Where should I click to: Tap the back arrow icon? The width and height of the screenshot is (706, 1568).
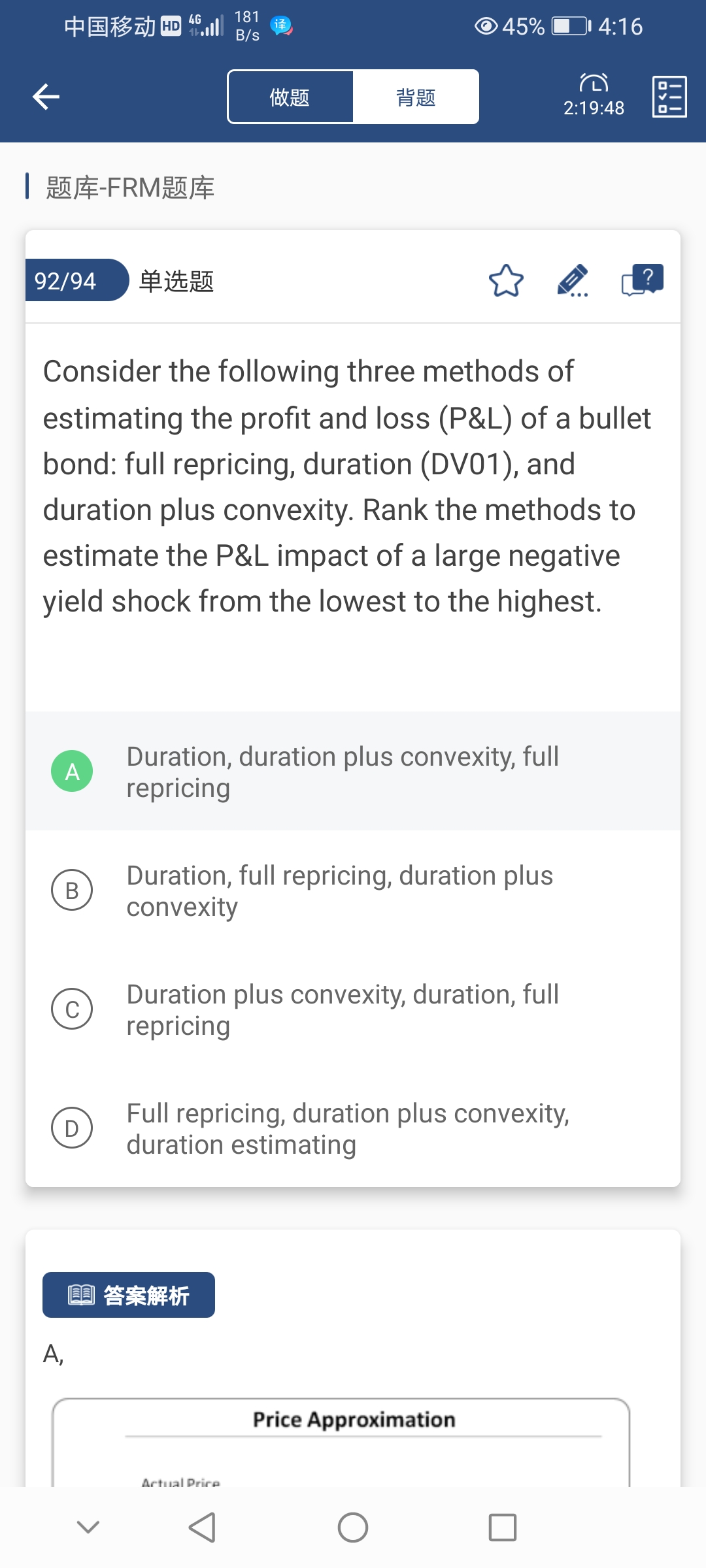(46, 97)
